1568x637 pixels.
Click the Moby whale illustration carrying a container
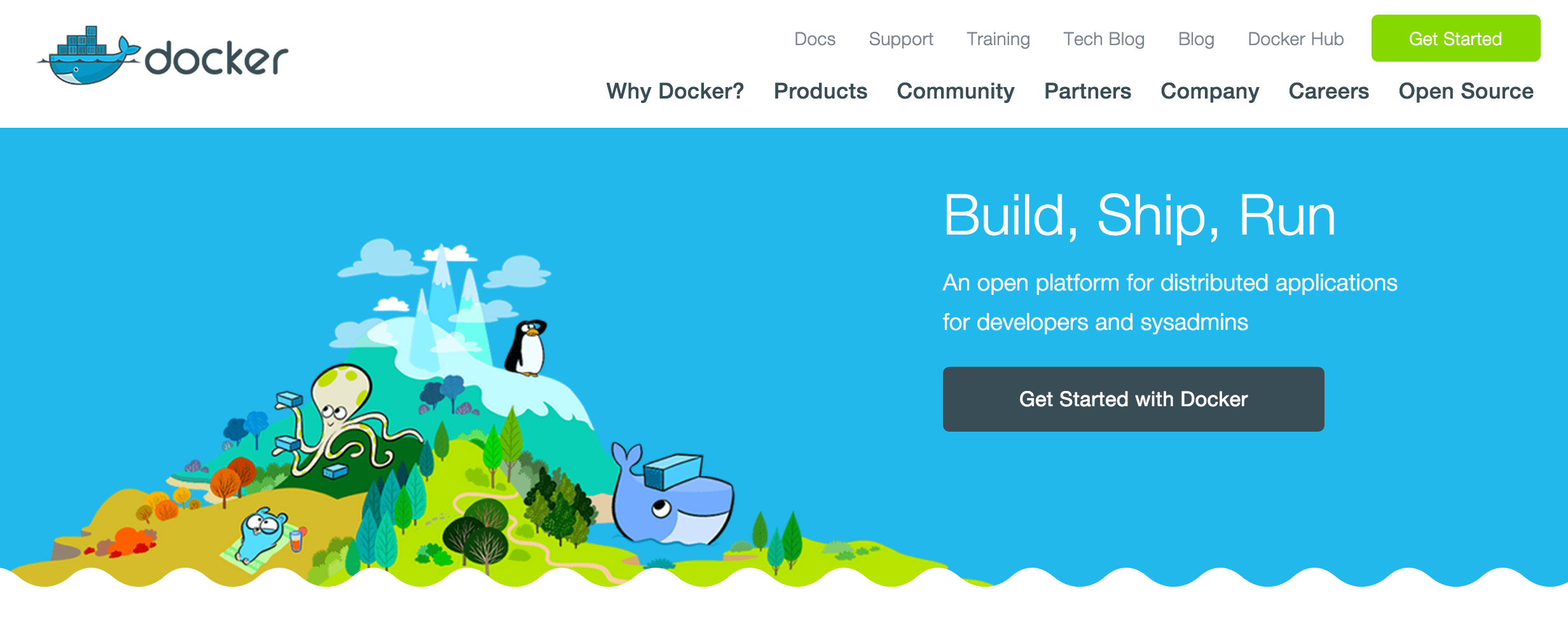[672, 495]
